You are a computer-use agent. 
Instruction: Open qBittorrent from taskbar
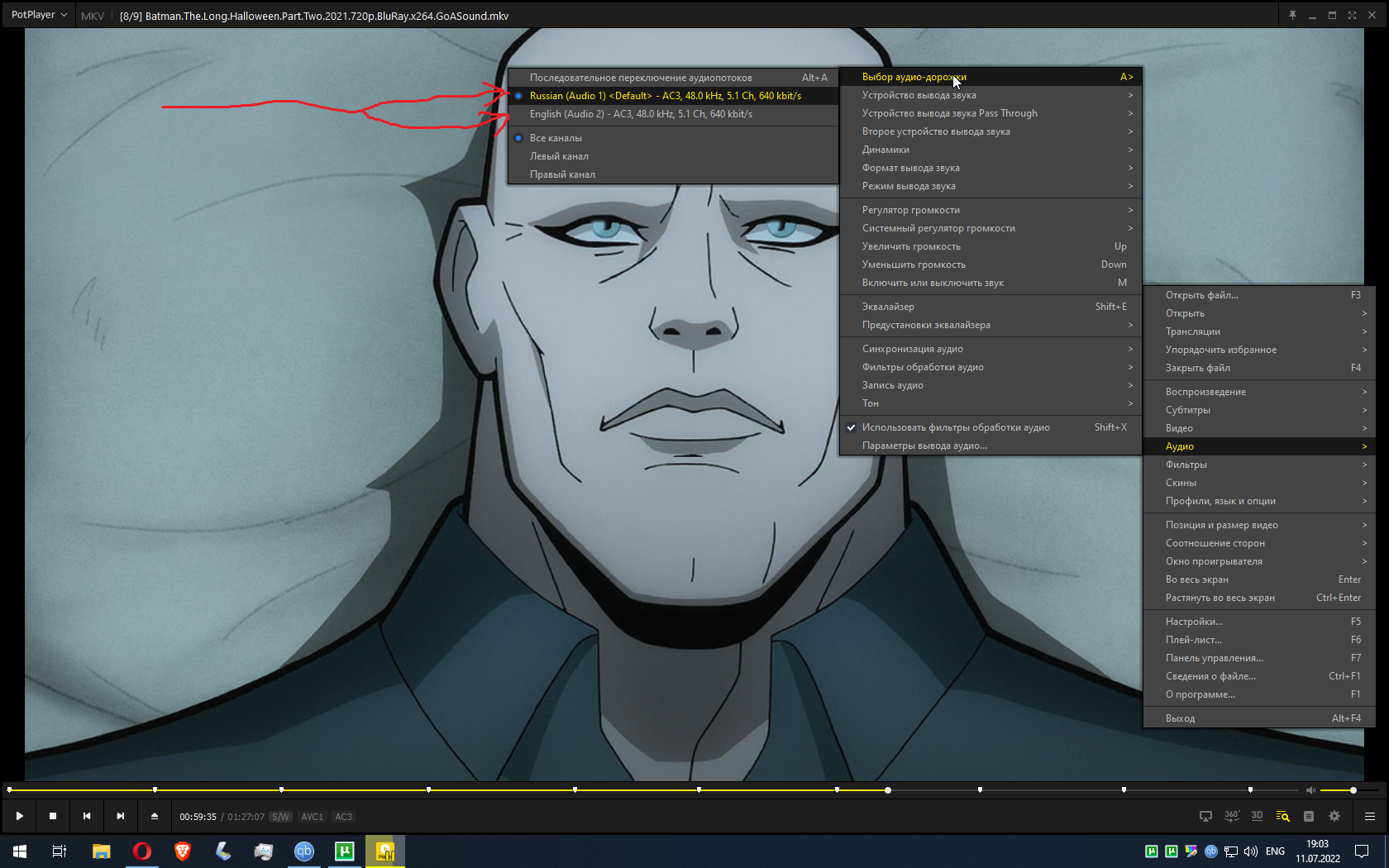pos(304,851)
